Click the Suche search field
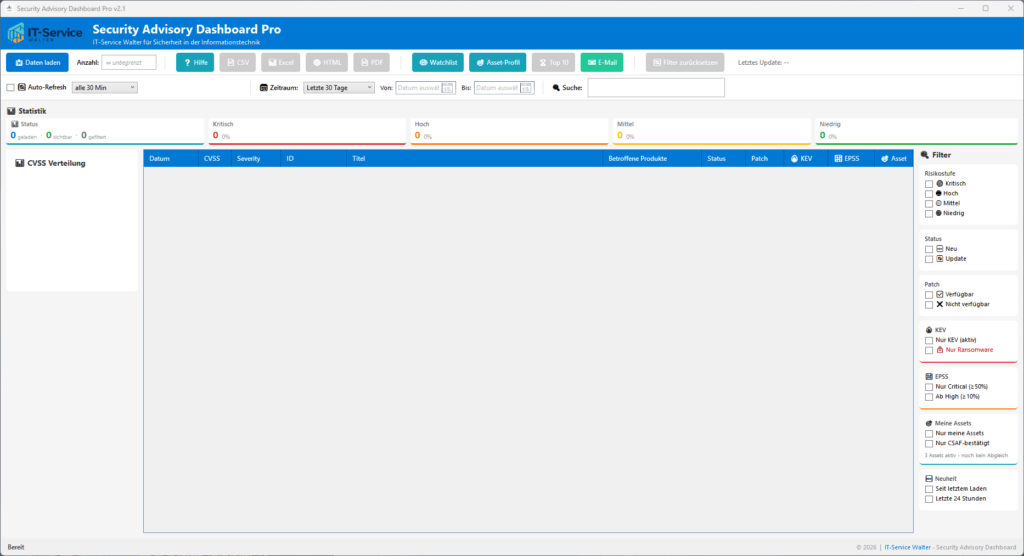The height and width of the screenshot is (556, 1024). click(656, 88)
